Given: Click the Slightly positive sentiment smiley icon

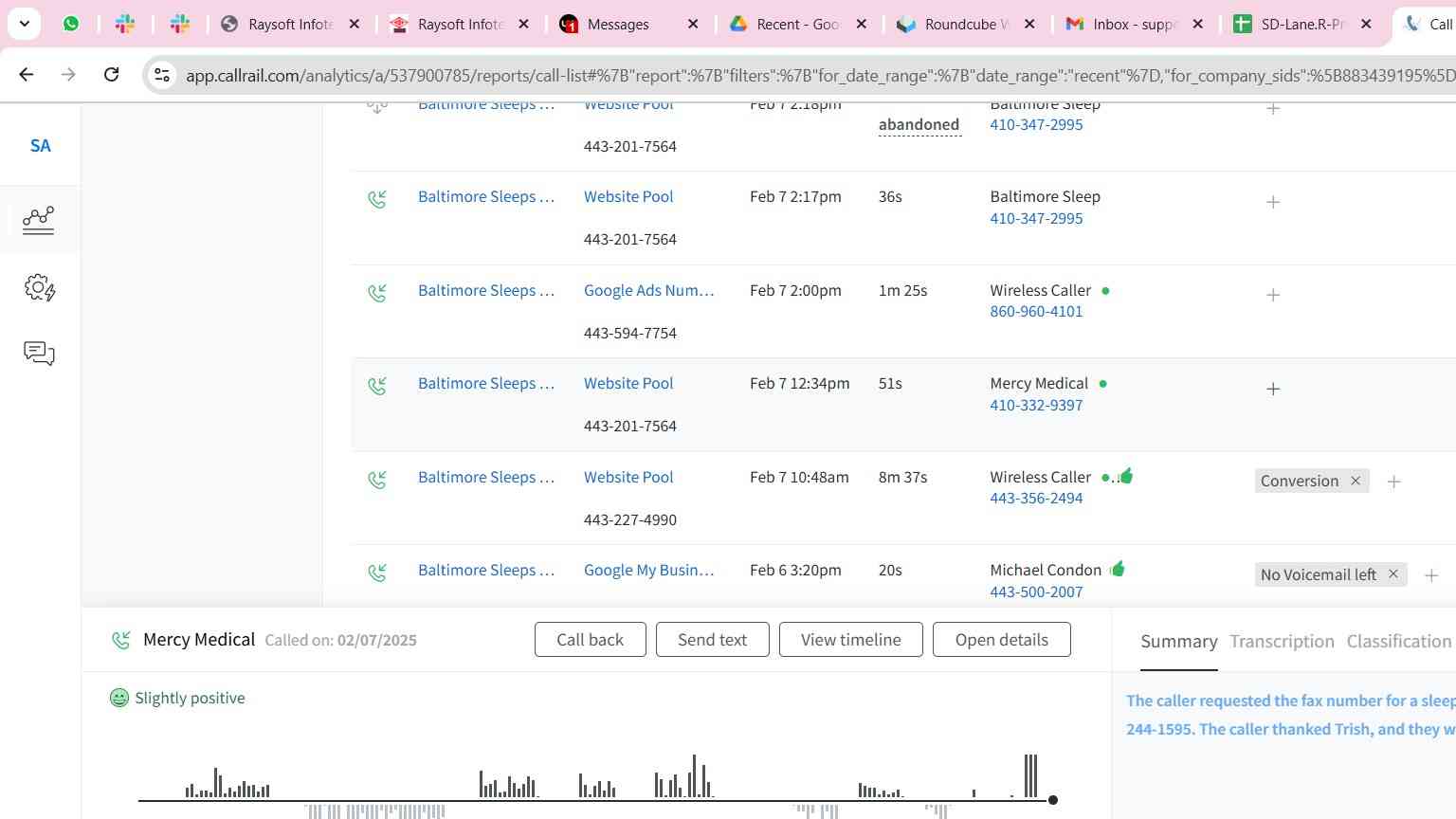Looking at the screenshot, I should click(119, 699).
